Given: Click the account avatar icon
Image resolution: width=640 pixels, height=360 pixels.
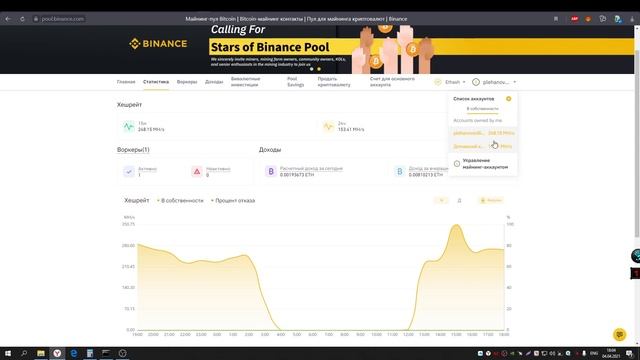Looking at the screenshot, I should pyautogui.click(x=476, y=82).
